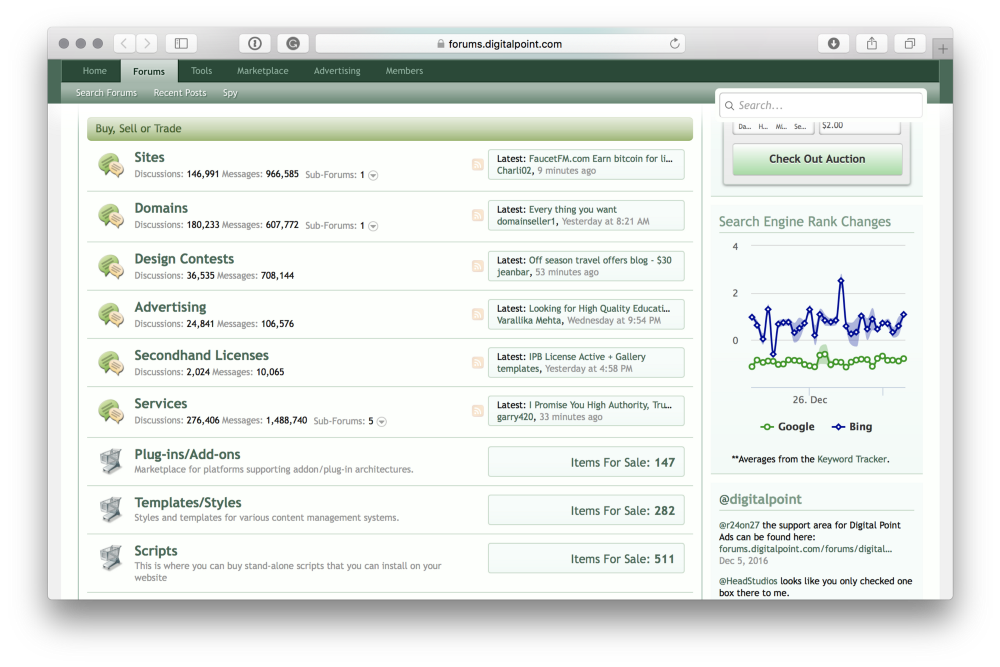Screen dimensions: 1000x667
Task: Open user jeanbar's profile link
Action: [513, 272]
